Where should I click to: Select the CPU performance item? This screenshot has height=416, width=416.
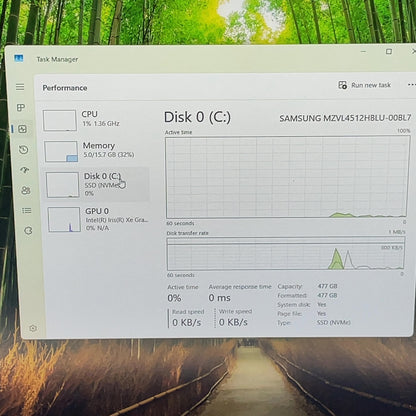95,120
